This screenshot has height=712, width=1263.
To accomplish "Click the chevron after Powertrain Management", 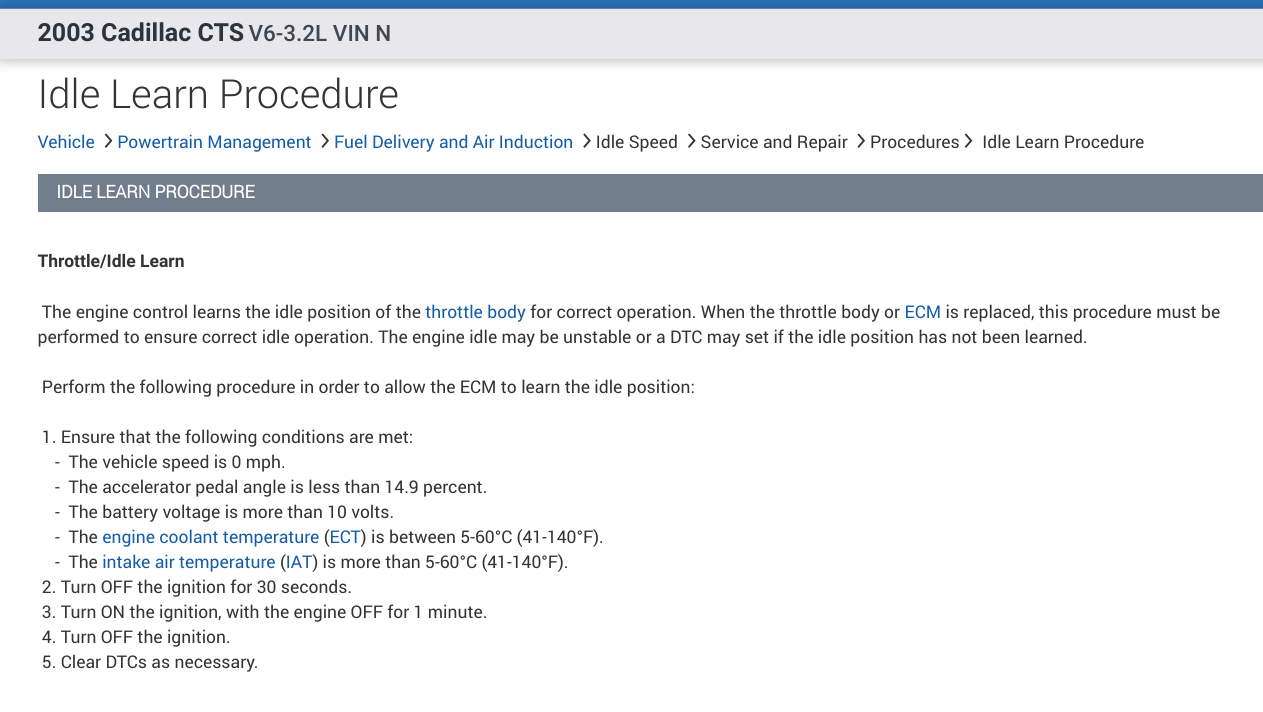I will pos(324,142).
